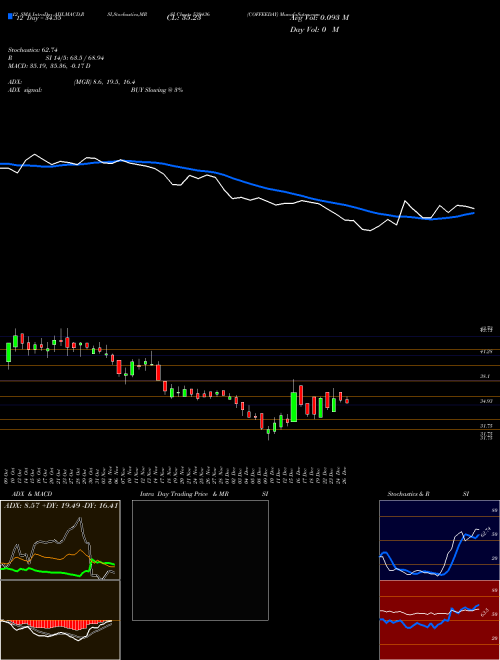The height and width of the screenshot is (660, 500).
Task: Click 'ADX: 8.57 +DY: 19.49 -DY: 16.41' header
Action: 61,505
